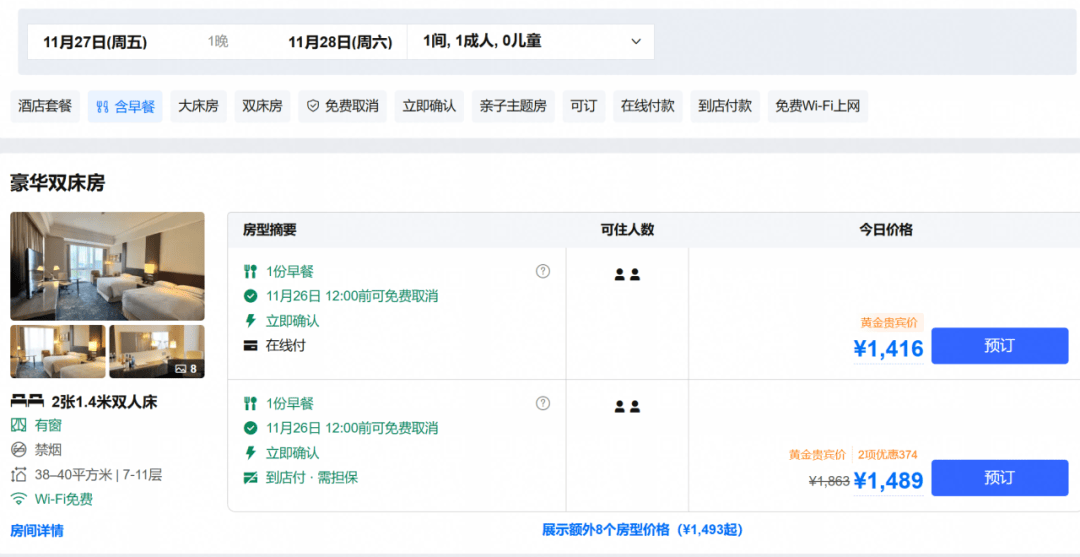Open the small right room thumbnail

point(157,352)
